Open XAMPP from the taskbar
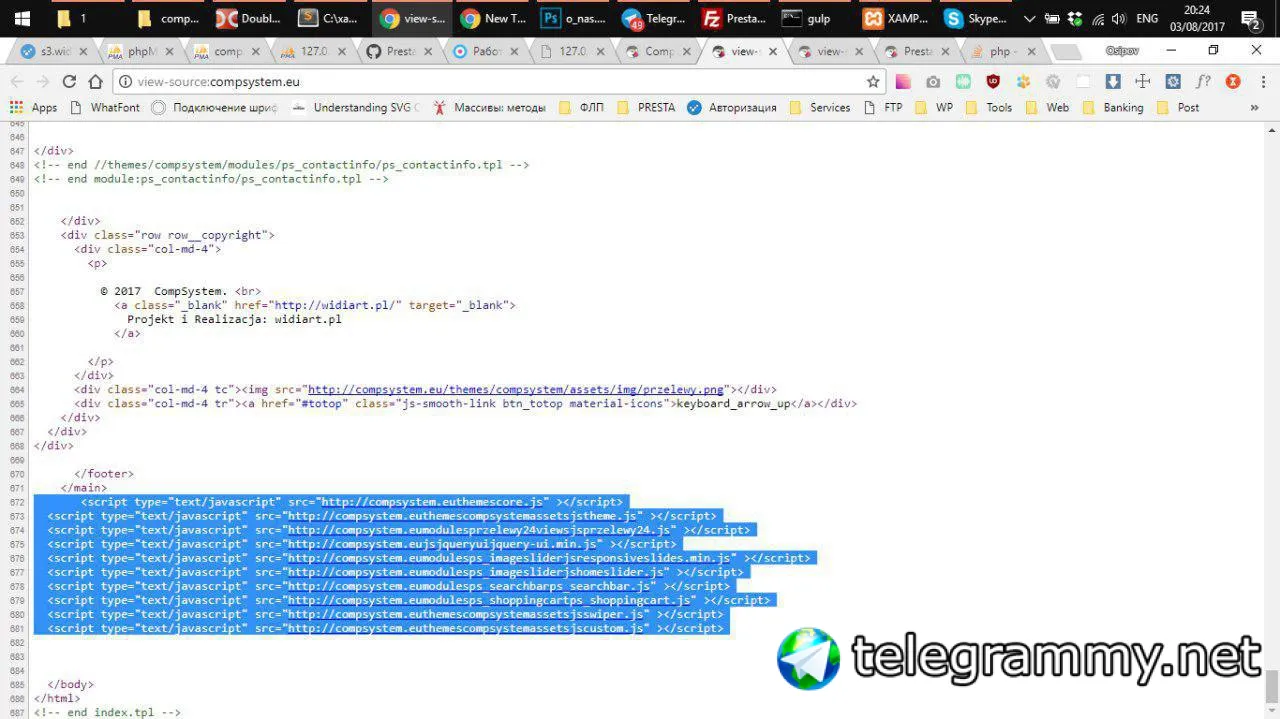The image size is (1280, 719). pyautogui.click(x=895, y=18)
